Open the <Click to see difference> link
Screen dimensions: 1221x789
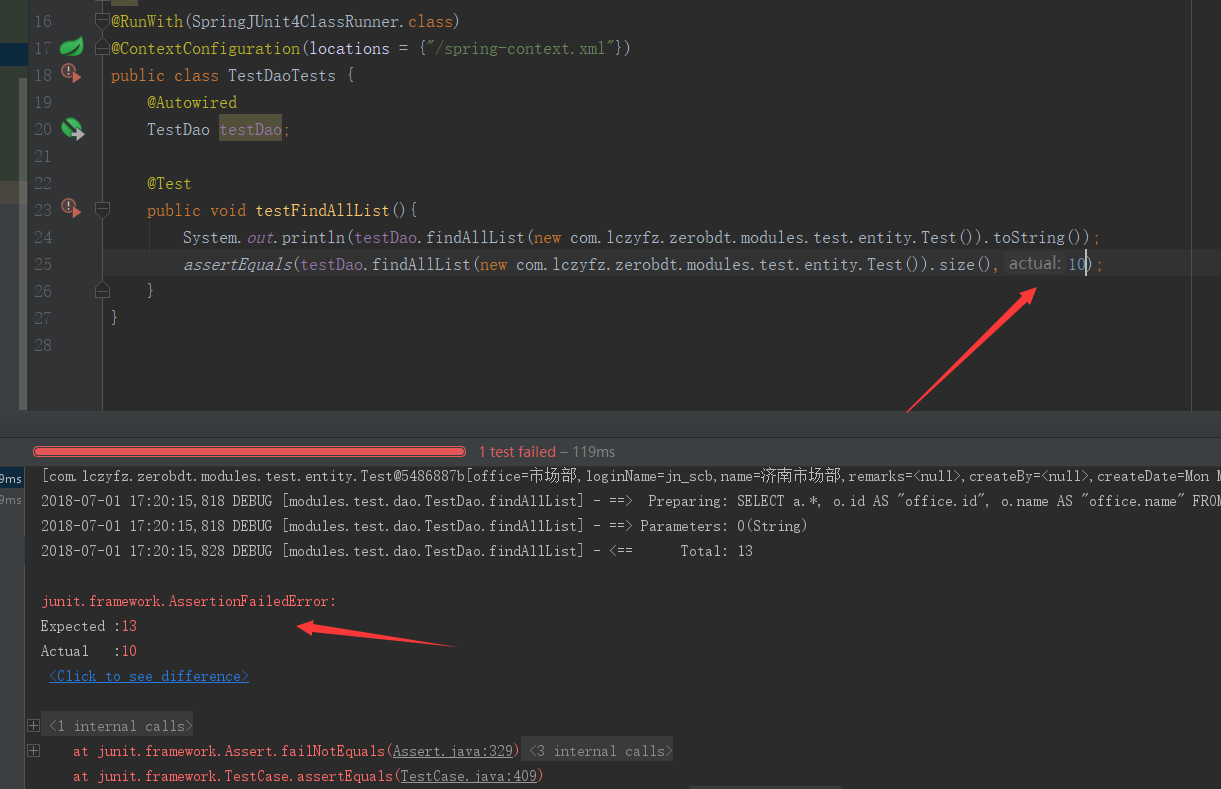click(x=149, y=676)
